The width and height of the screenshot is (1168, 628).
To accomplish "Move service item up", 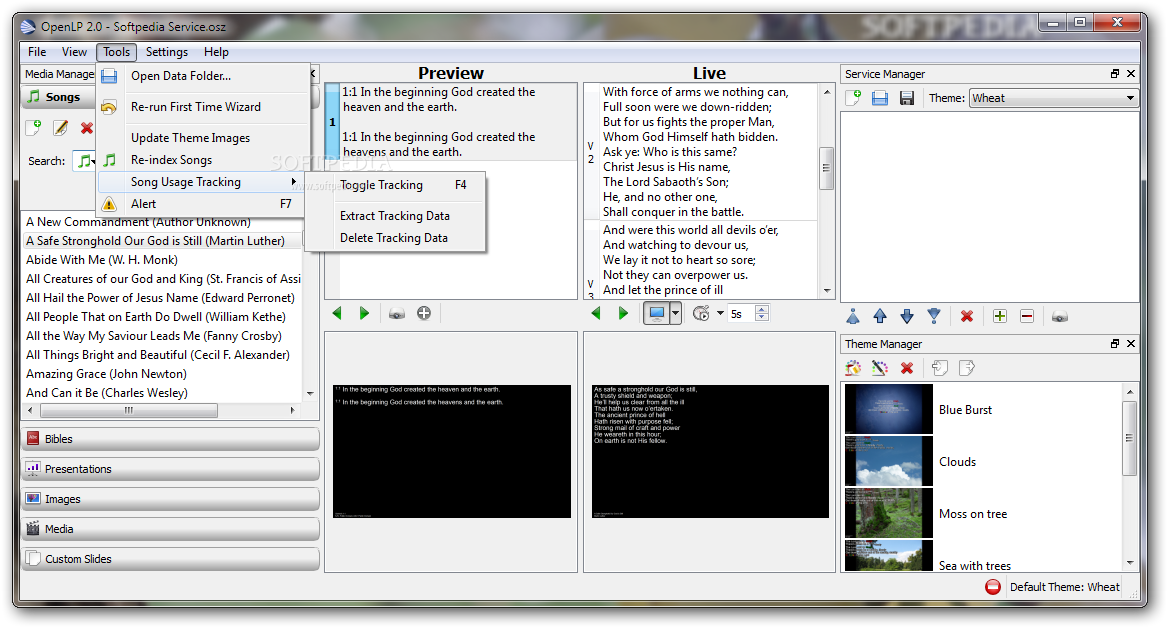I will 880,316.
